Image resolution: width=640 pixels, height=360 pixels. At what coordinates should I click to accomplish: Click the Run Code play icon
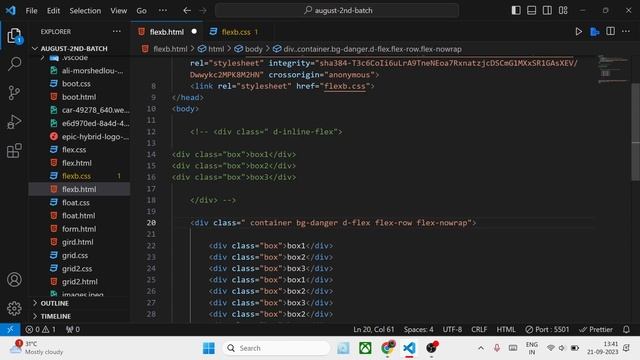(x=578, y=31)
